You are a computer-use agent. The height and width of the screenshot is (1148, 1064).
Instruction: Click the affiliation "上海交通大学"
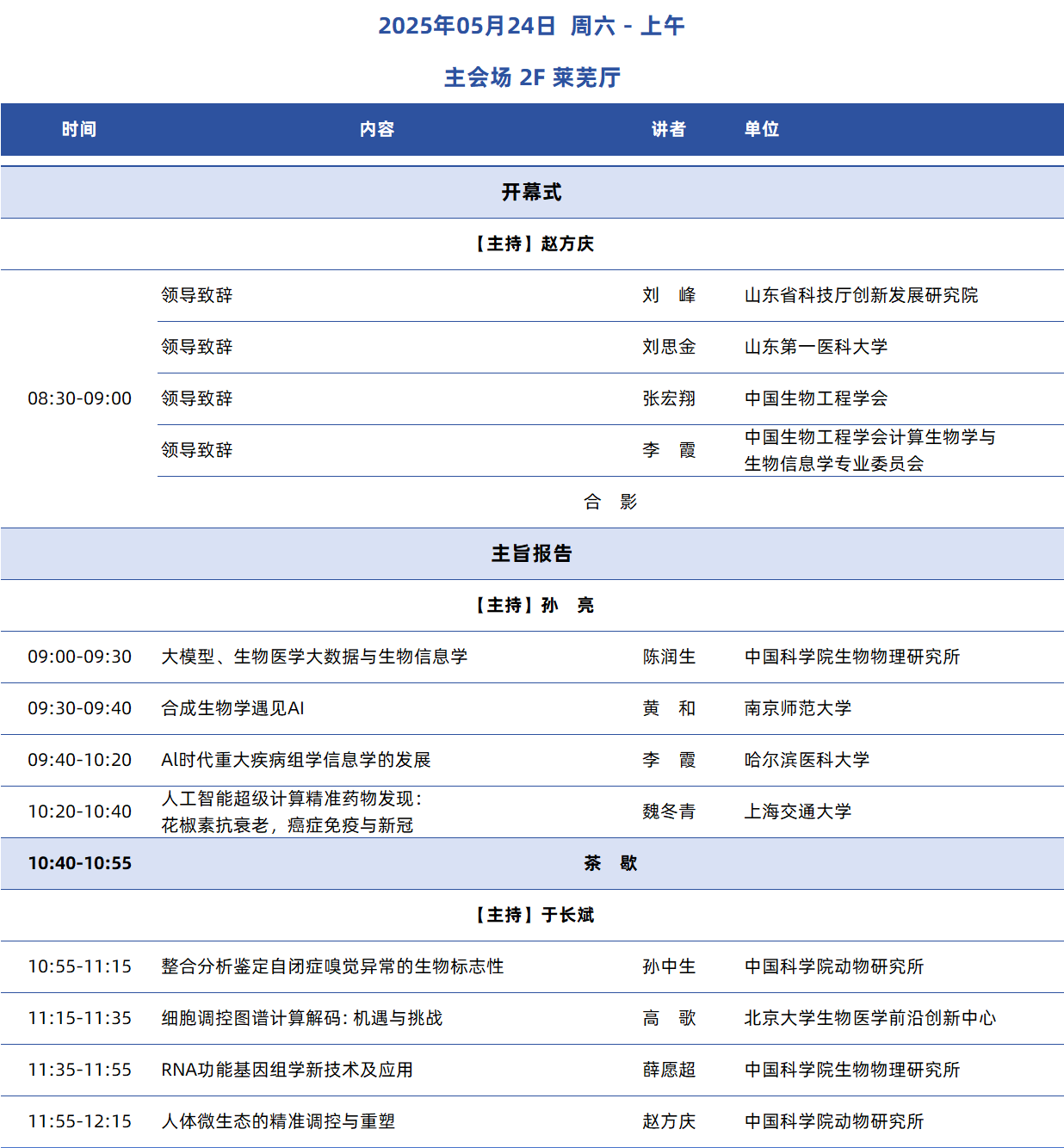(798, 812)
